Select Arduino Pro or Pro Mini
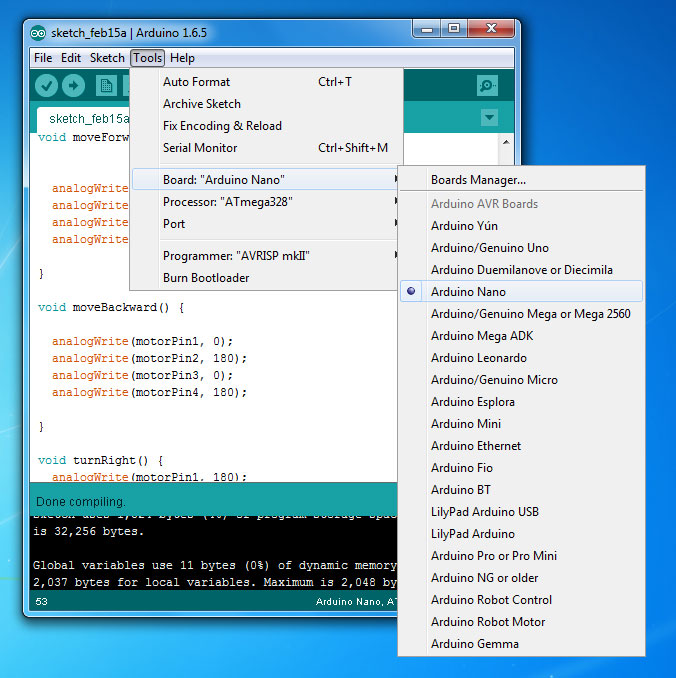Screen dimensions: 676x678 click(521, 556)
